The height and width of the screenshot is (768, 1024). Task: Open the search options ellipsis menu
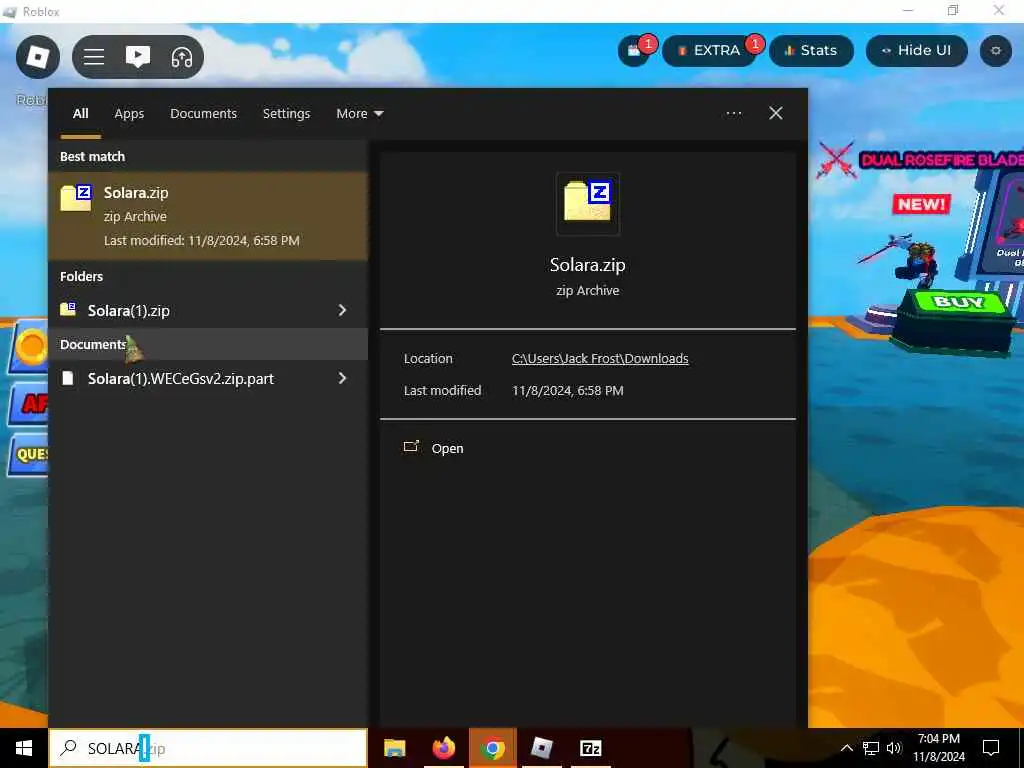click(734, 114)
